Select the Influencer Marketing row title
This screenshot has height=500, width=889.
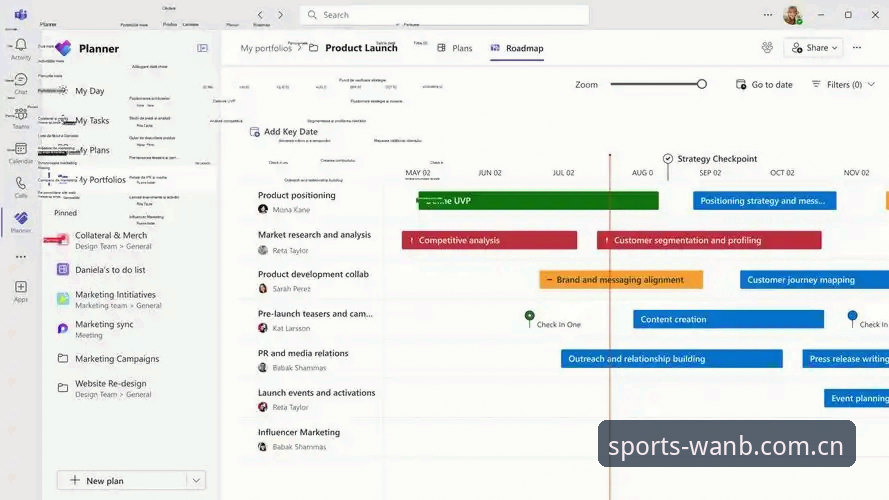[x=299, y=432]
